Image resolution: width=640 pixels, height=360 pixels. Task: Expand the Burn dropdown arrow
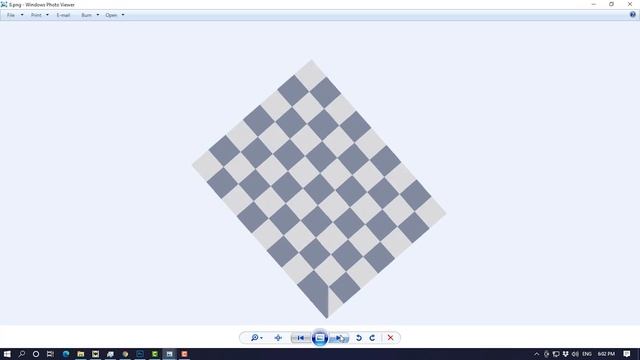98,15
